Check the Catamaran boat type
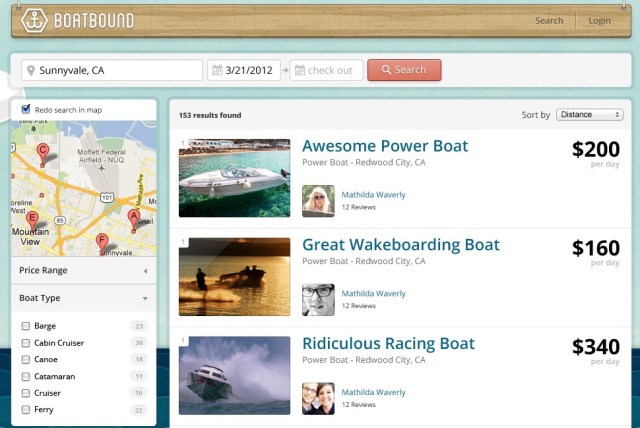 (x=26, y=376)
